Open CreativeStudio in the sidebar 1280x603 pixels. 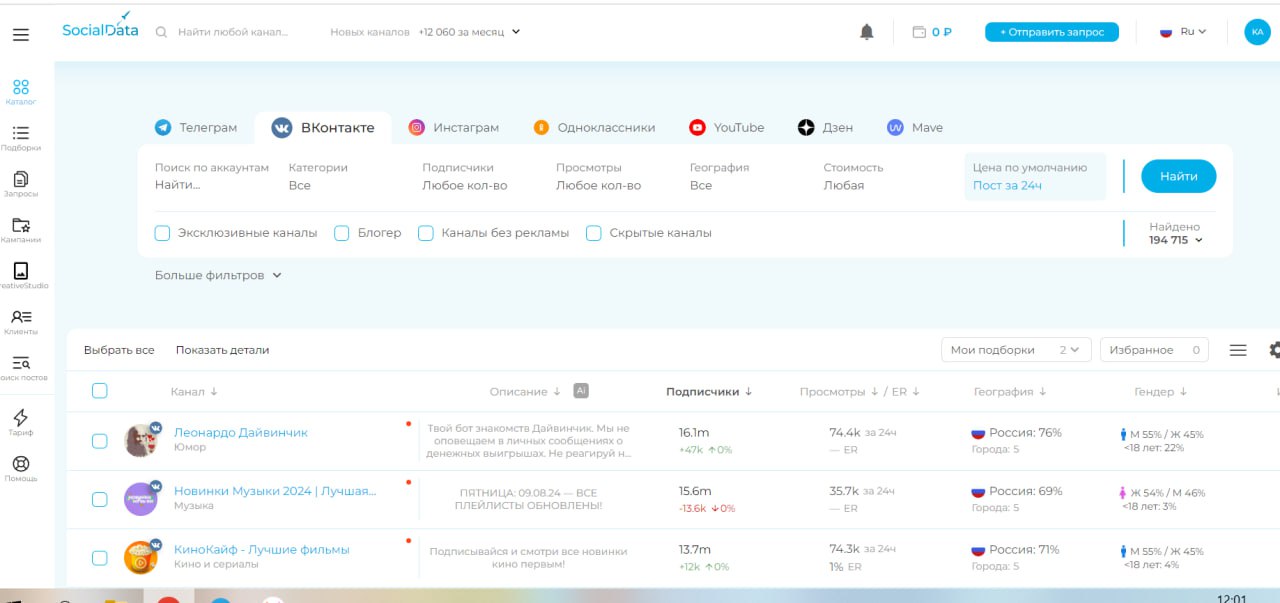coord(21,276)
